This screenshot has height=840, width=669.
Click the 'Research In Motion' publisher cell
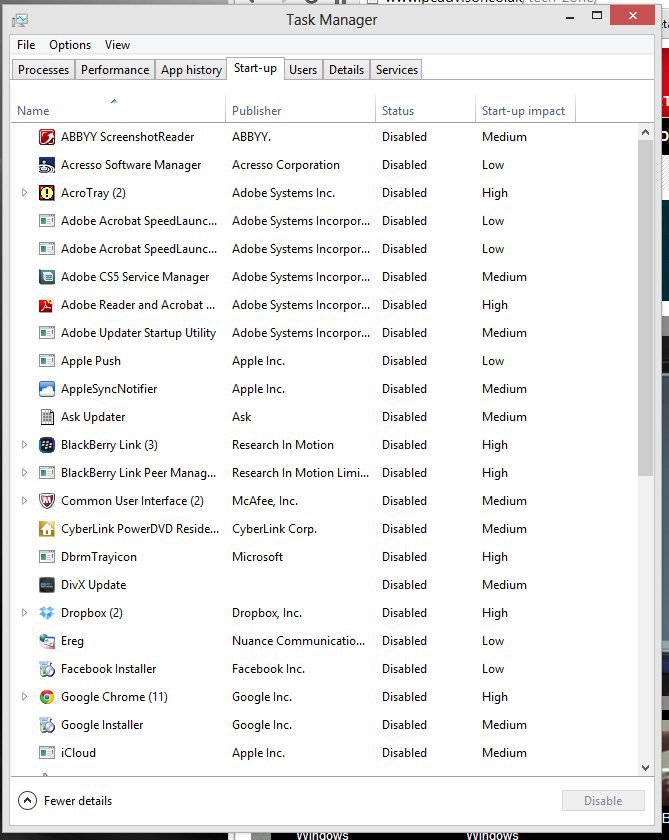tap(283, 445)
